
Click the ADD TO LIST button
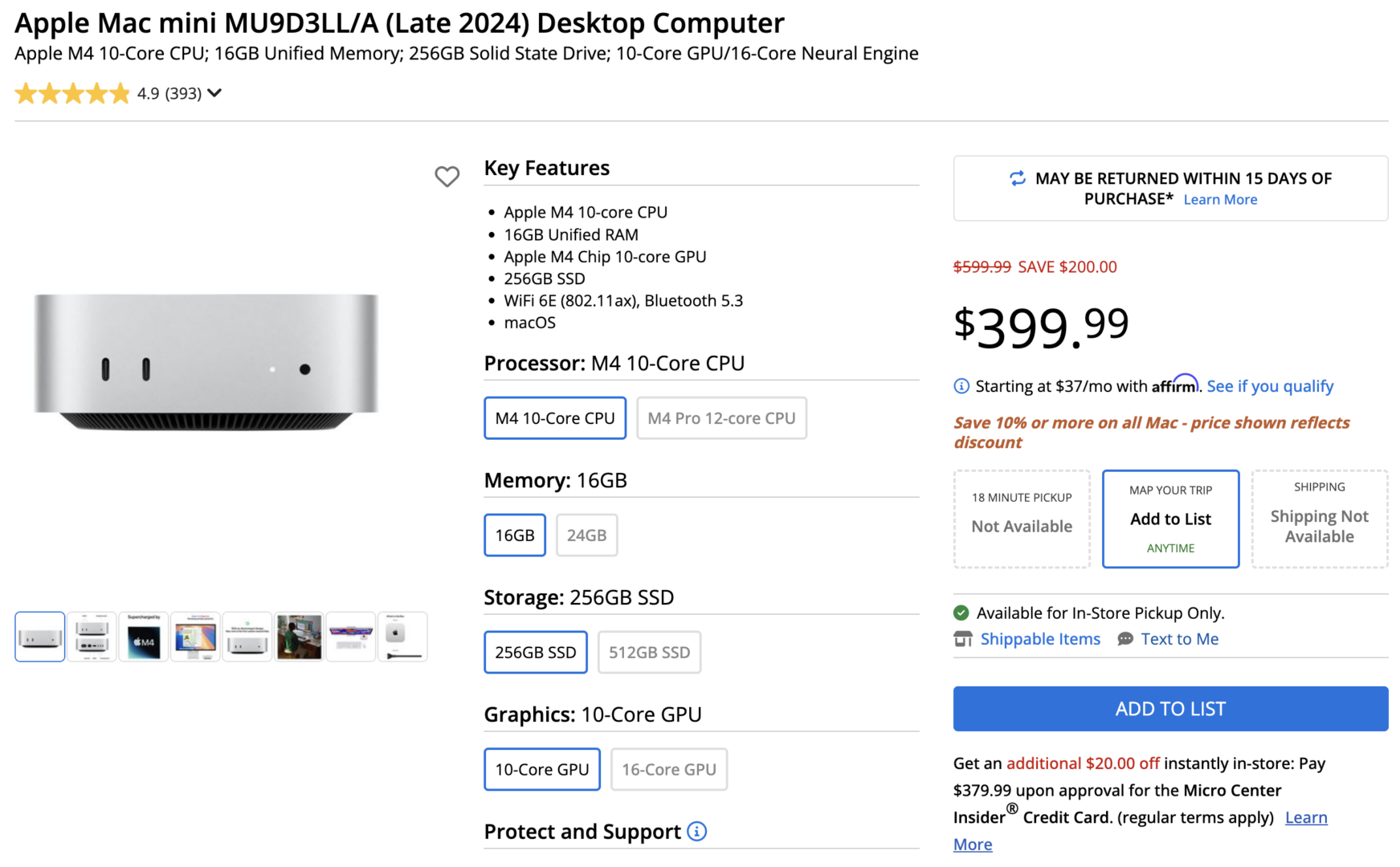point(1169,709)
